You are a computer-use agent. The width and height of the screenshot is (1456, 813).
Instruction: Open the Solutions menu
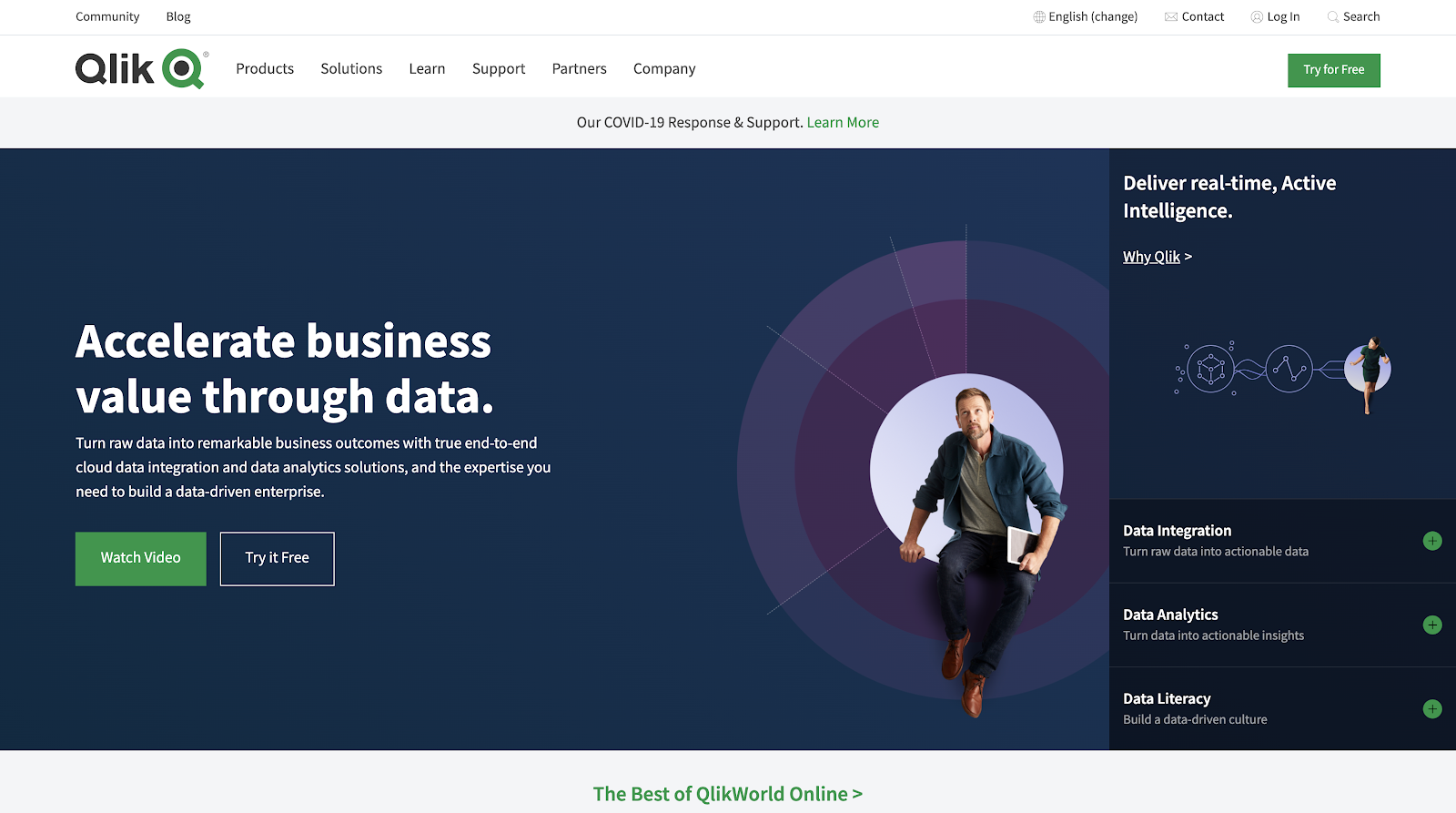(x=351, y=68)
